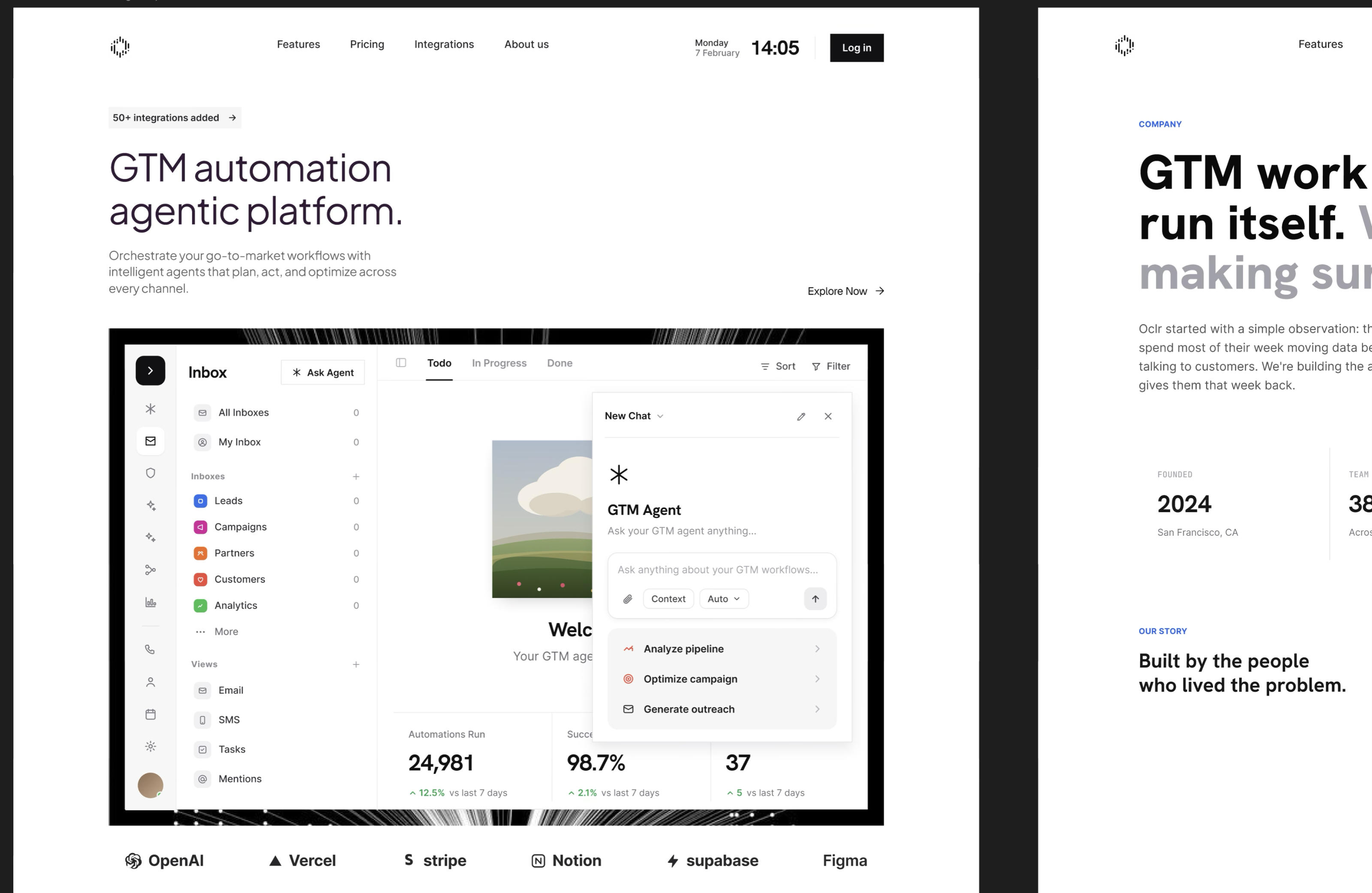Open the Sort options

click(x=778, y=366)
